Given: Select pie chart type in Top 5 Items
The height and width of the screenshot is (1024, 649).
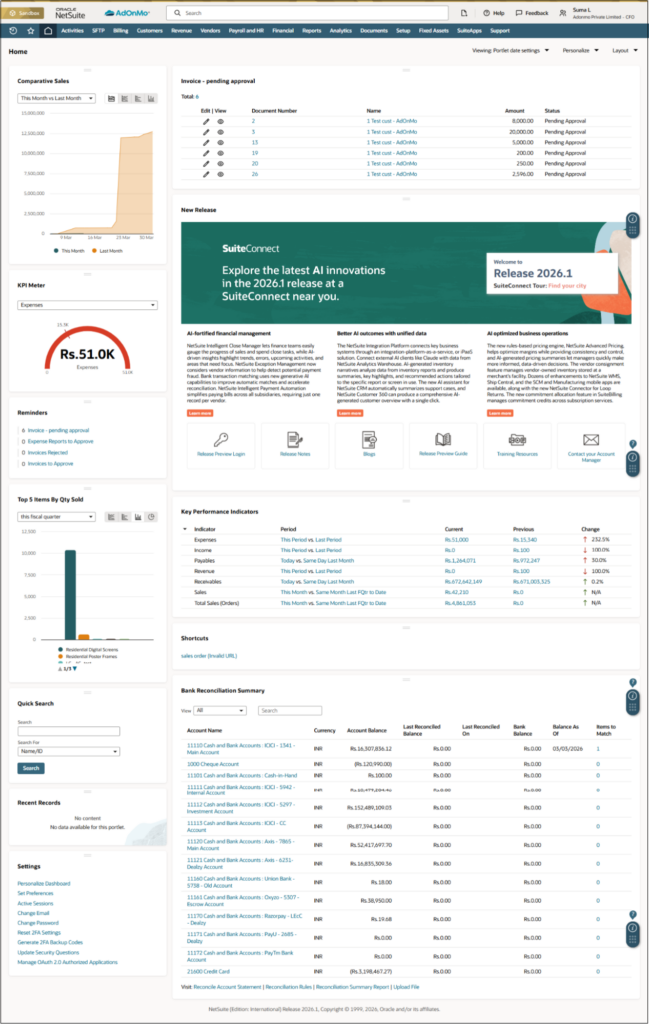Looking at the screenshot, I should 151,517.
